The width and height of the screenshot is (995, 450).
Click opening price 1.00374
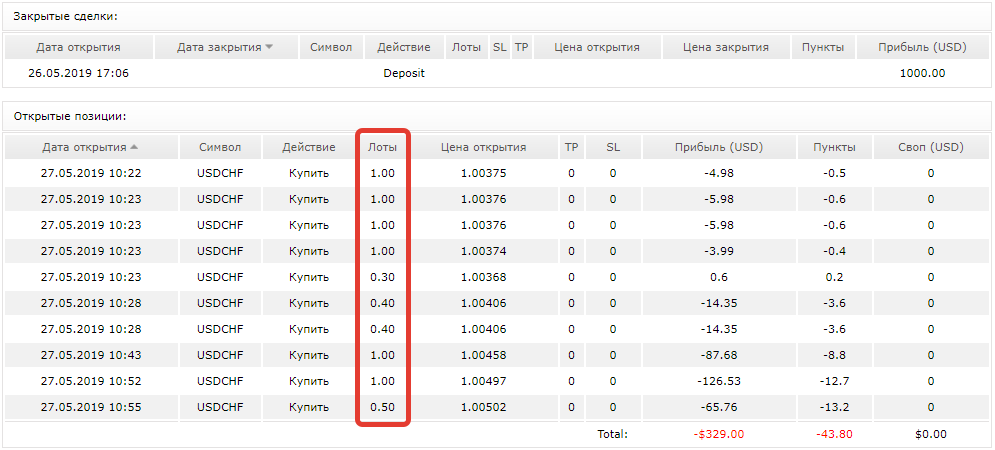tap(484, 251)
